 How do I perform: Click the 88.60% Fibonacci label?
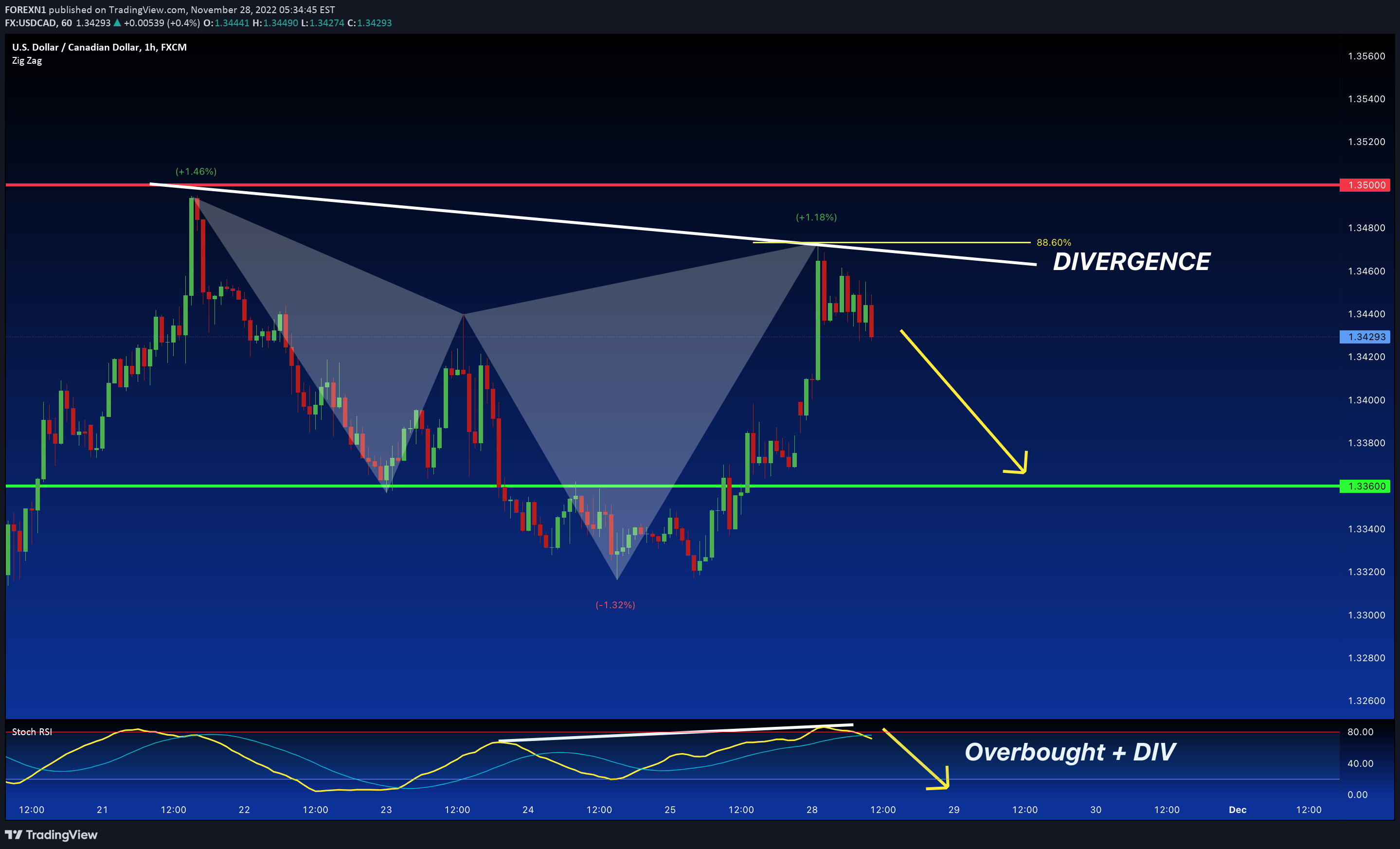click(1054, 243)
